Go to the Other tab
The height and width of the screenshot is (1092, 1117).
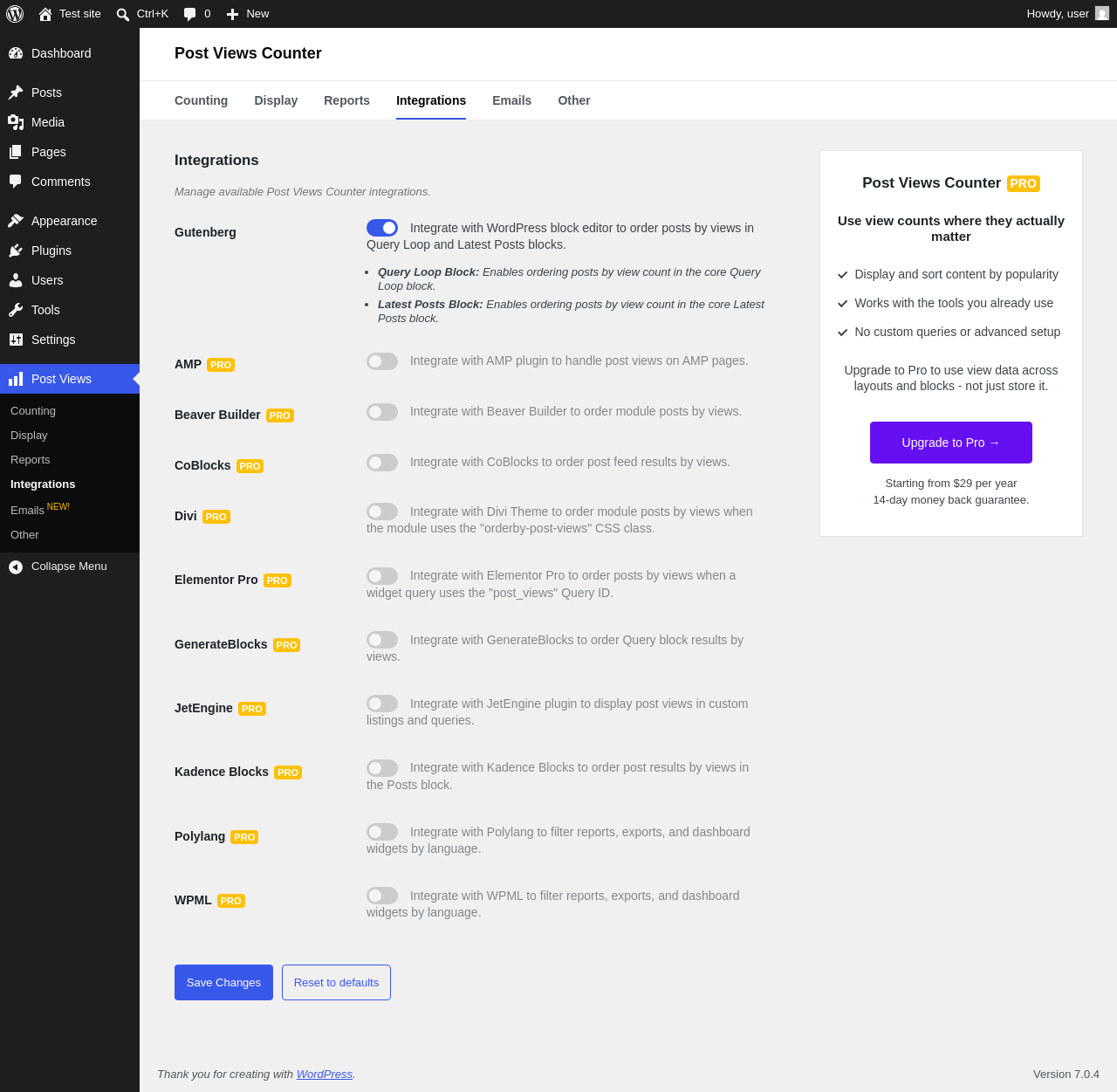574,100
